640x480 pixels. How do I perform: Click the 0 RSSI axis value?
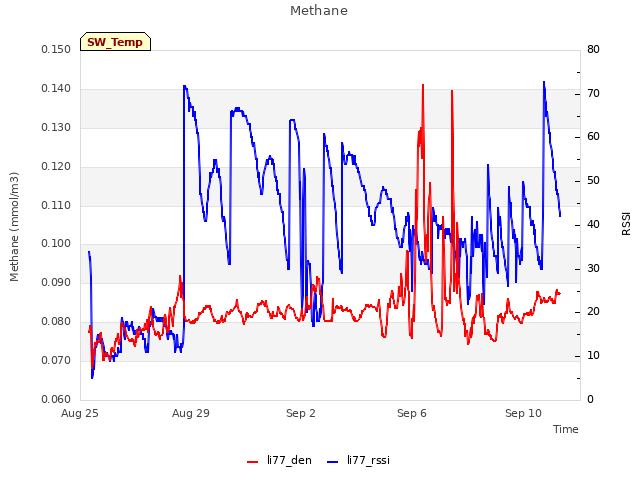pos(590,400)
